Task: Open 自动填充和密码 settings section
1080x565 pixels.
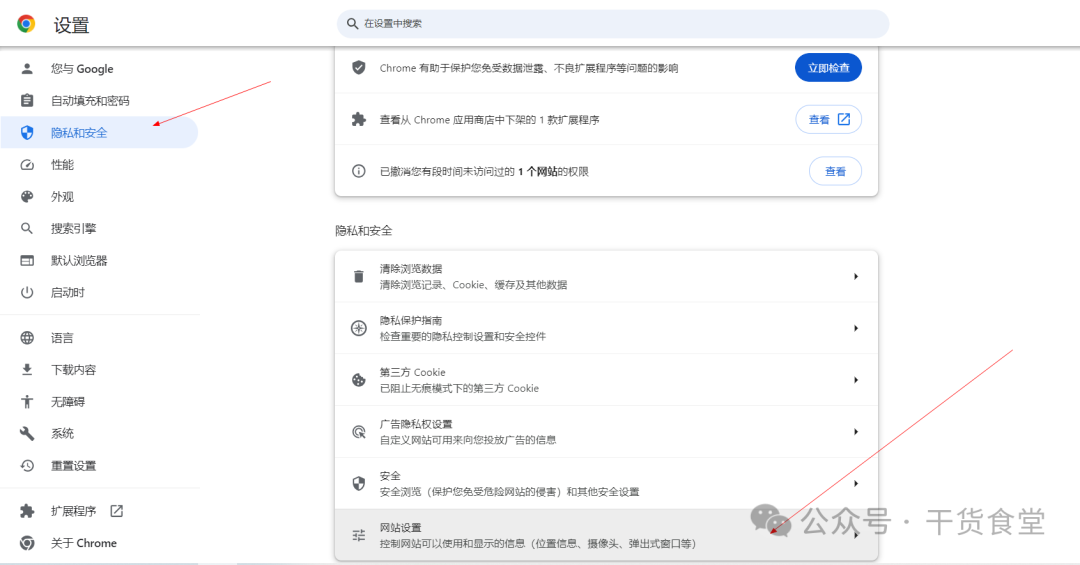Action: (x=99, y=101)
